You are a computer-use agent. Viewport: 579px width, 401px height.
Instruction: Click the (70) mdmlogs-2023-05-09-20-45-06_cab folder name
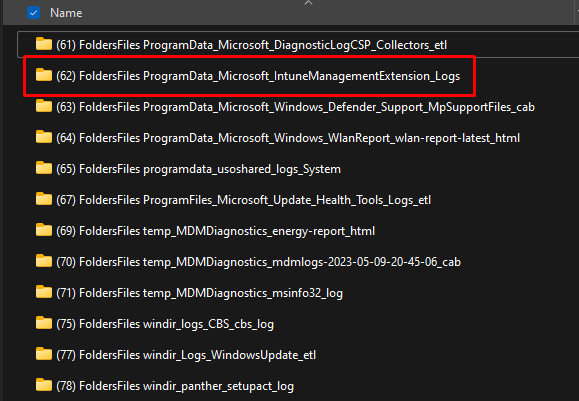[258, 262]
